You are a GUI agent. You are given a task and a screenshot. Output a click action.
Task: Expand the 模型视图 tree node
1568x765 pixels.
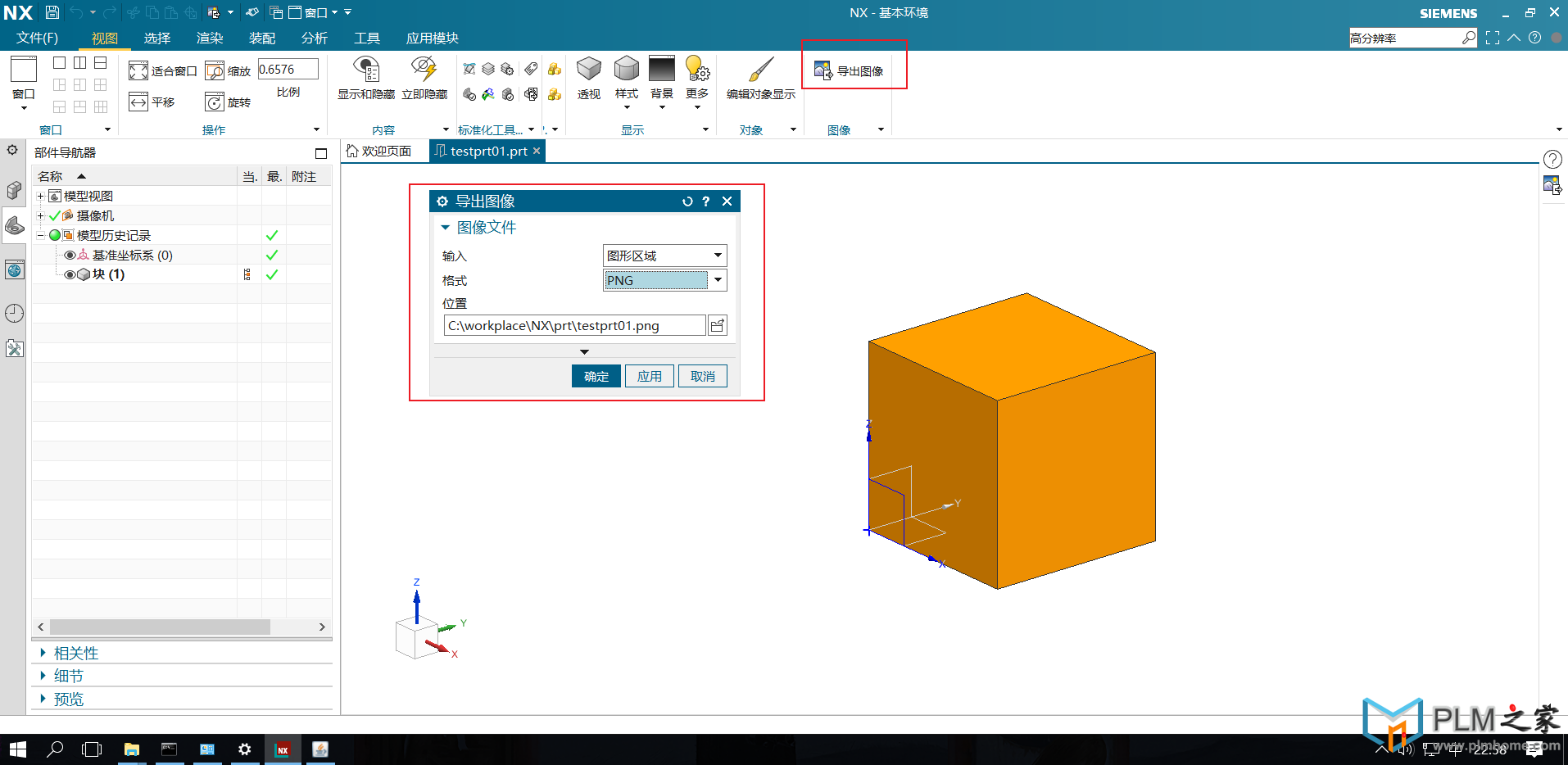coord(40,197)
